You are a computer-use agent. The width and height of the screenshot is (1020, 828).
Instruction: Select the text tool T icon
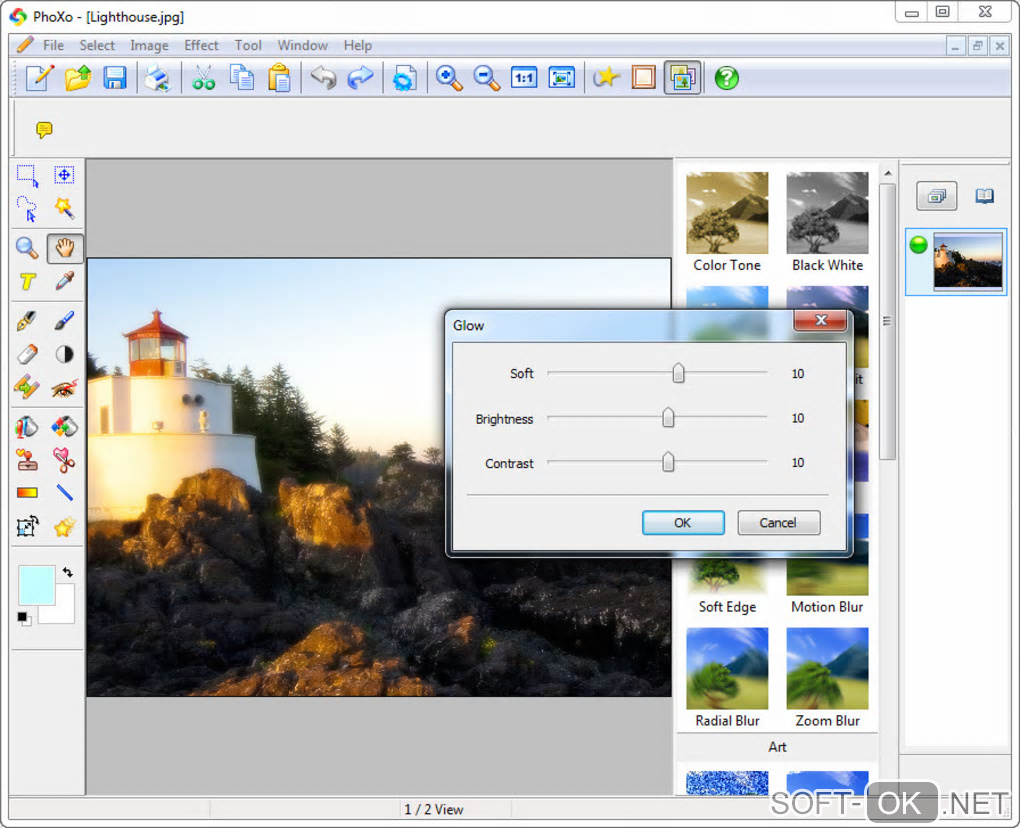[27, 282]
